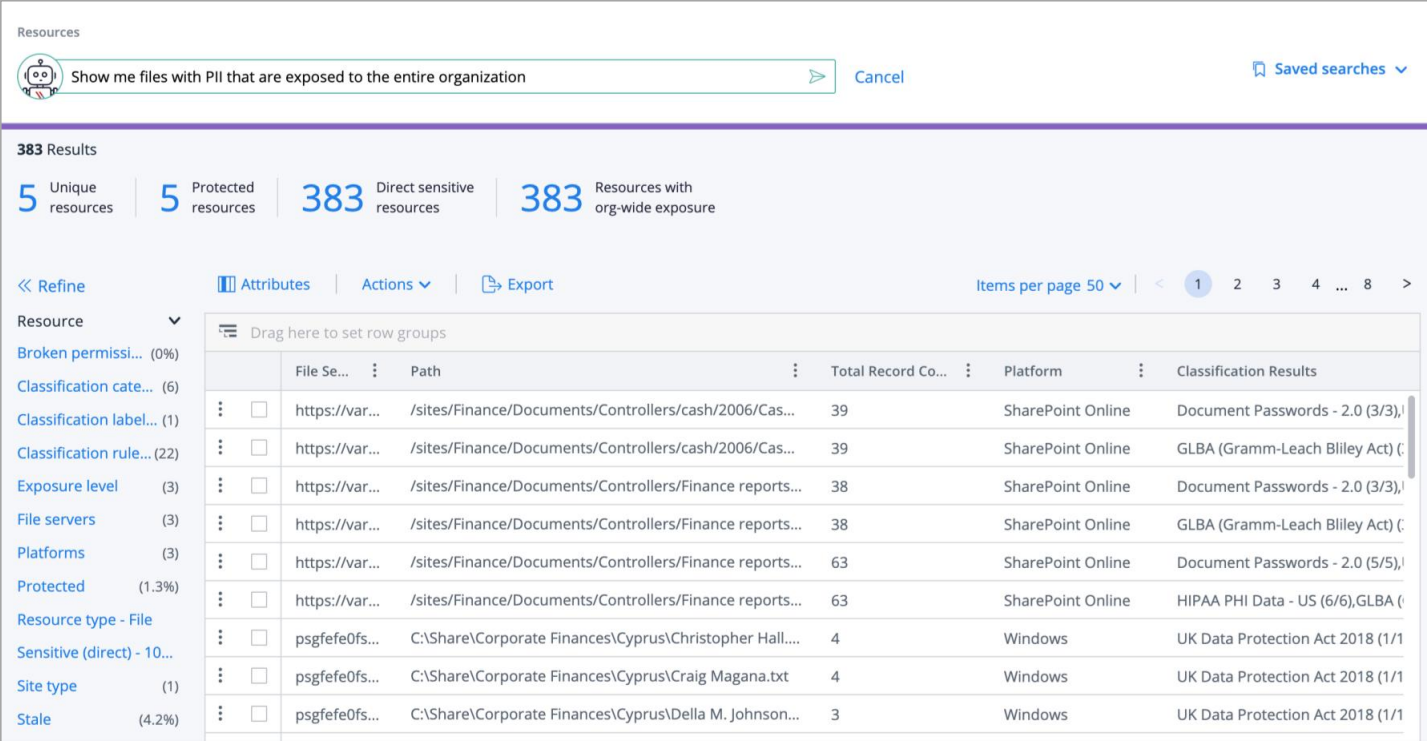Open row menu for Christopher Hall file
Viewport: 1427px width, 741px height.
click(x=221, y=638)
